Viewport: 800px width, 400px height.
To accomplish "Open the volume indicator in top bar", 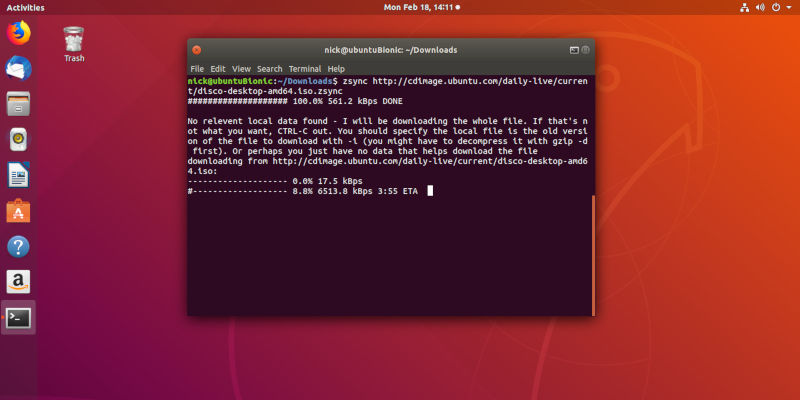I will (x=760, y=8).
